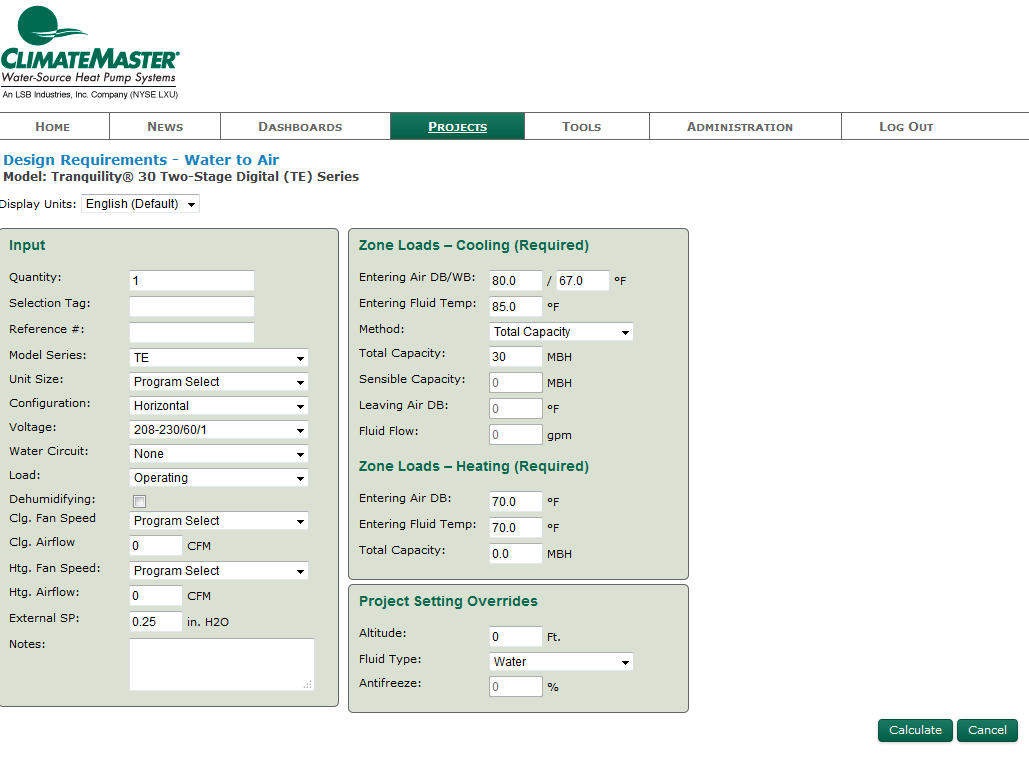The height and width of the screenshot is (758, 1029).
Task: Click heating Entering Fluid Temp field
Action: click(x=516, y=528)
